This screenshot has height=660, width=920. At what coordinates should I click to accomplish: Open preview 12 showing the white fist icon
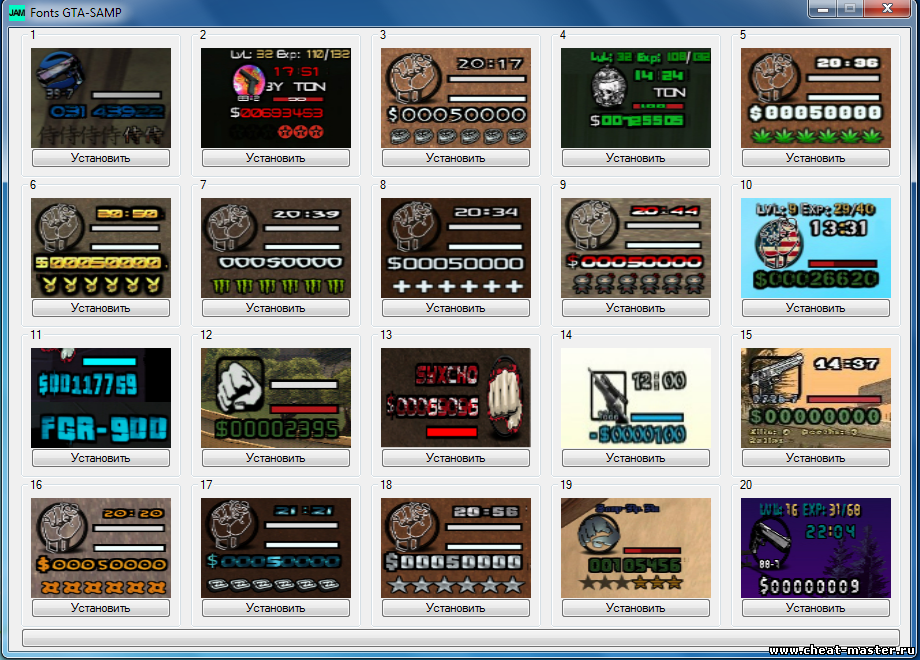(x=276, y=397)
